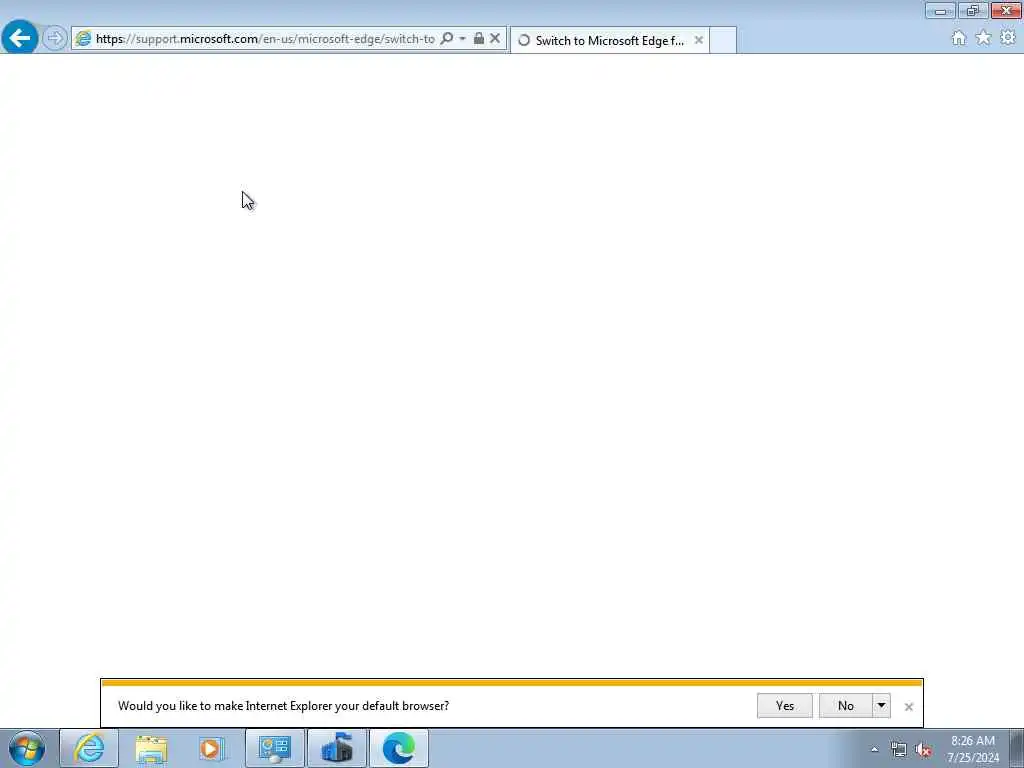Launch Windows Media Player from taskbar
Viewport: 1024px width, 768px height.
tap(212, 748)
